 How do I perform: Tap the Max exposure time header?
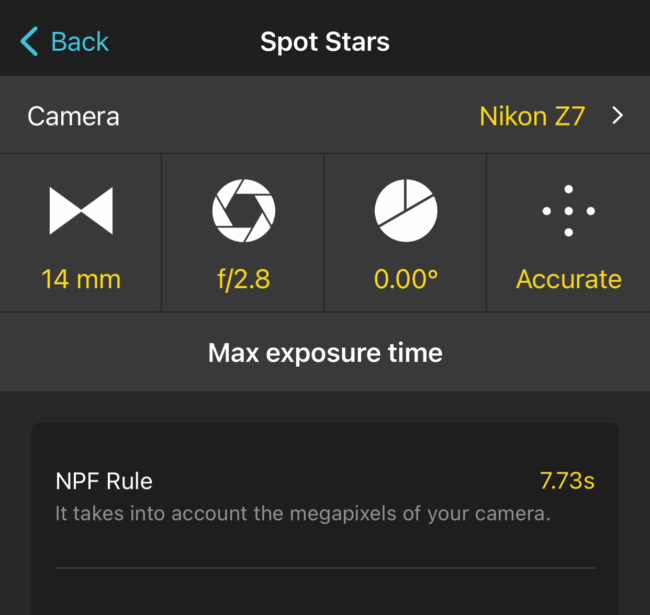point(325,352)
